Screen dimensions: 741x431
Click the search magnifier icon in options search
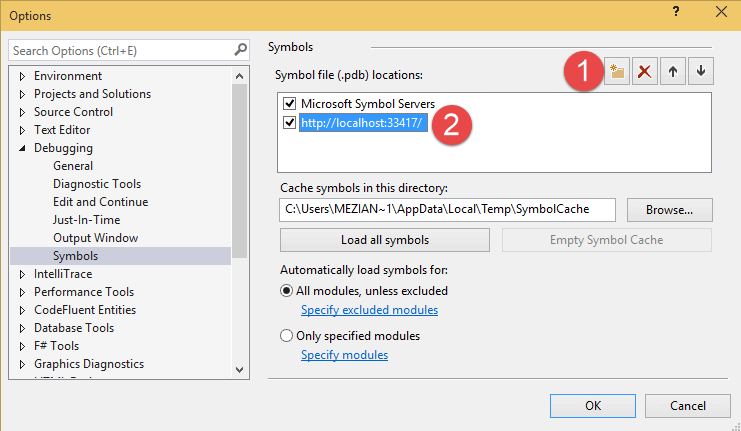240,50
